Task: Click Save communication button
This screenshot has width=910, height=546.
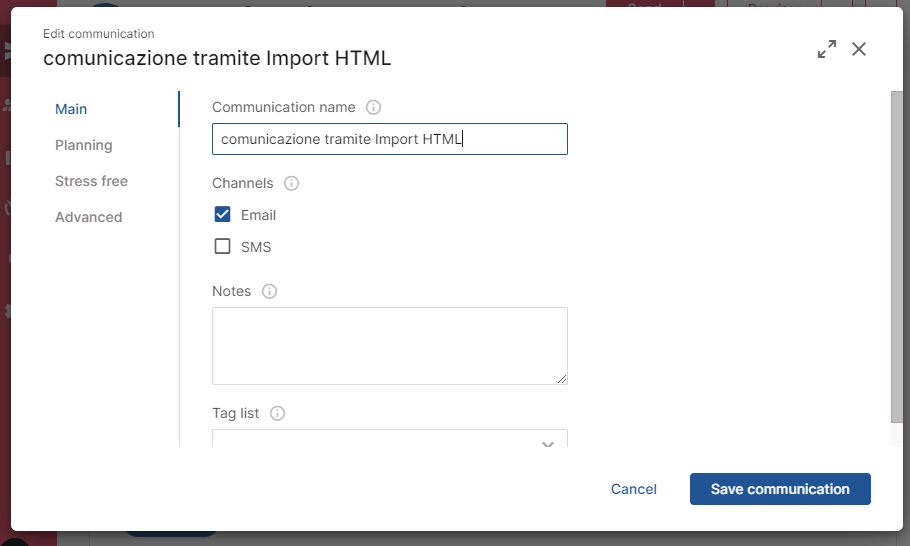Action: point(780,489)
